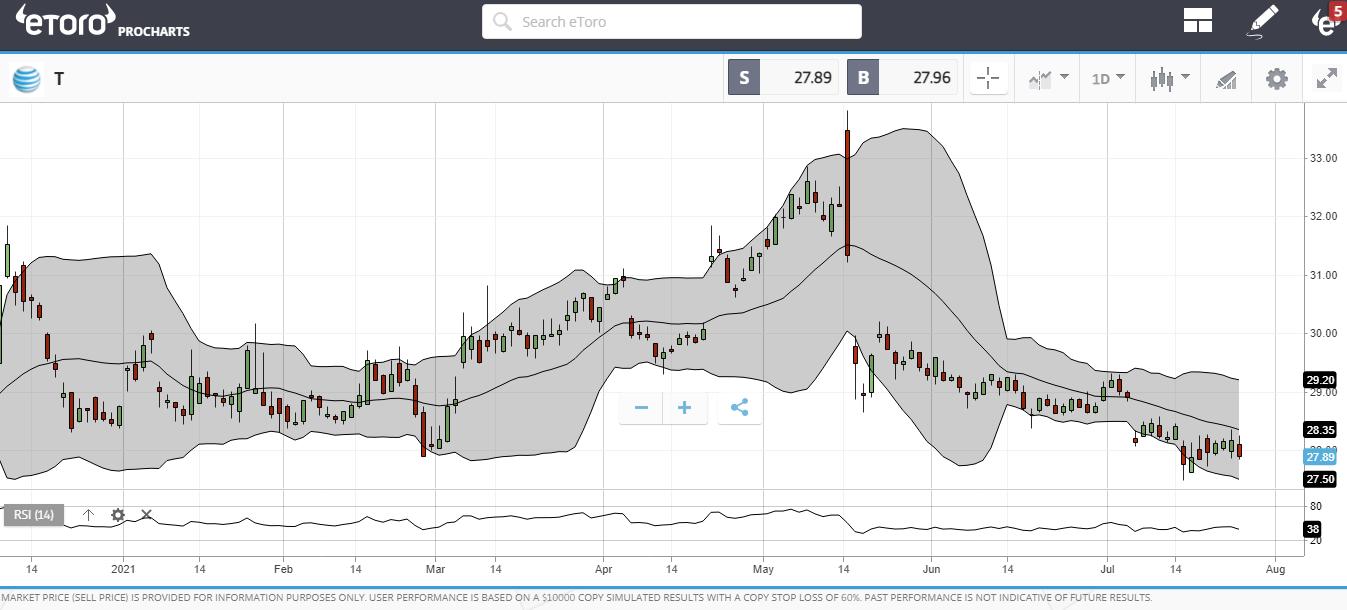
Task: Move the RSI panel up with arrow
Action: coord(88,515)
